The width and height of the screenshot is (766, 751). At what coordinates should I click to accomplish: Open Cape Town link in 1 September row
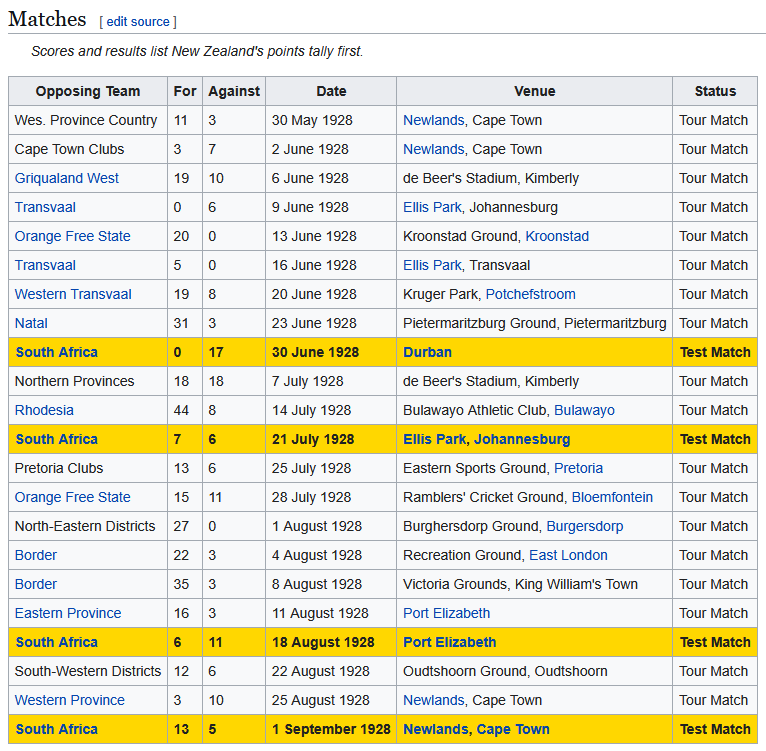pos(513,729)
